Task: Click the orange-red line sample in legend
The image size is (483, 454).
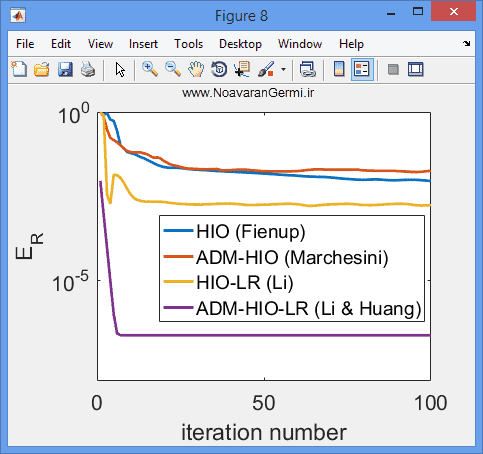Action: pyautogui.click(x=178, y=256)
